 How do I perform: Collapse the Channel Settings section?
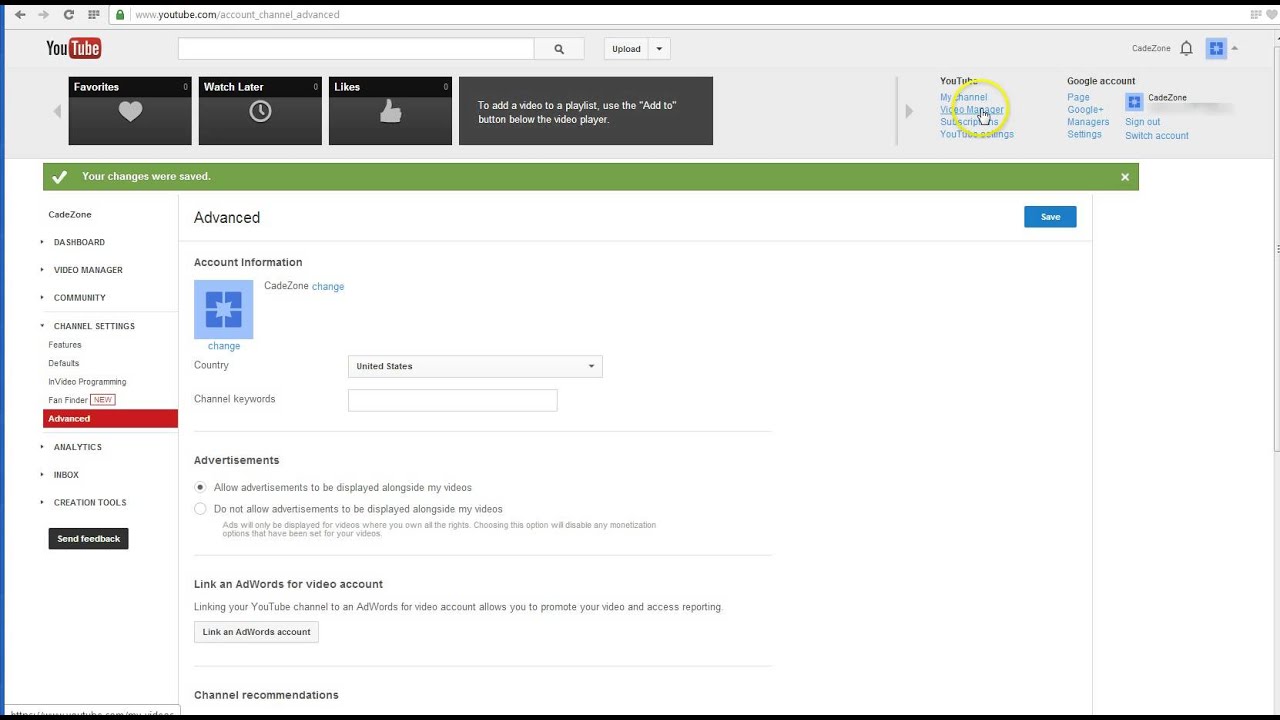pyautogui.click(x=94, y=326)
